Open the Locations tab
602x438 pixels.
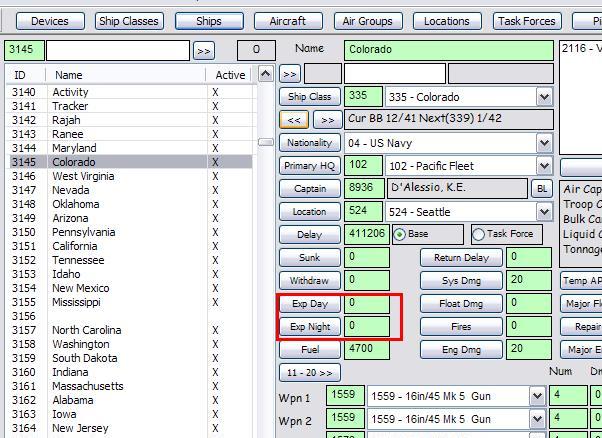pyautogui.click(x=447, y=21)
